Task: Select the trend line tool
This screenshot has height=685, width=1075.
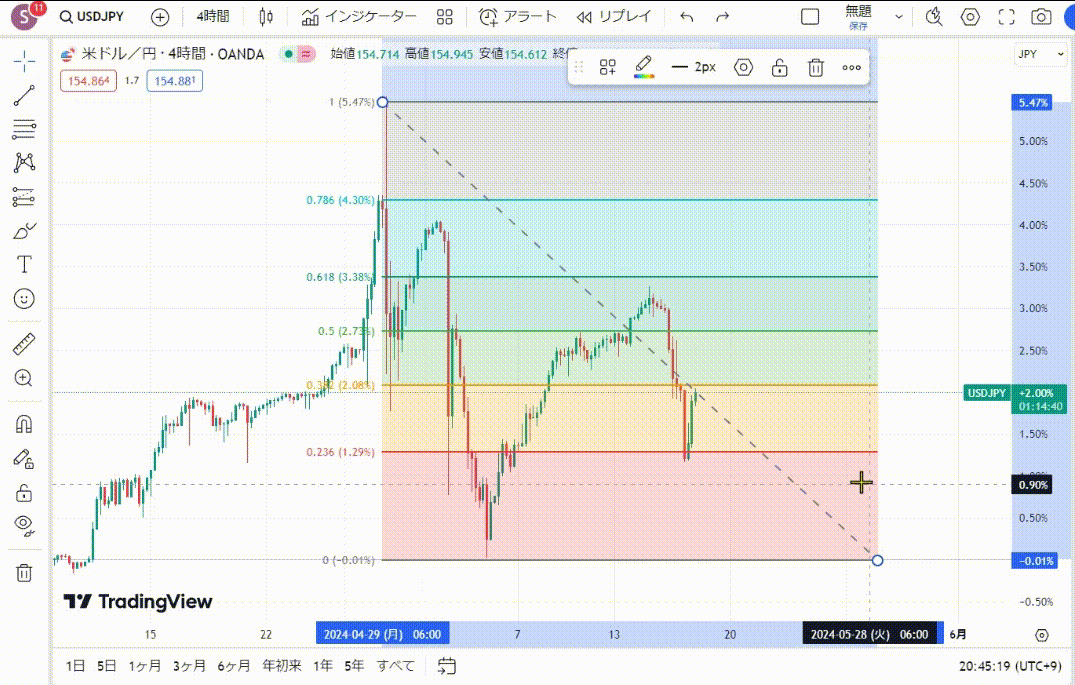Action: (24, 95)
